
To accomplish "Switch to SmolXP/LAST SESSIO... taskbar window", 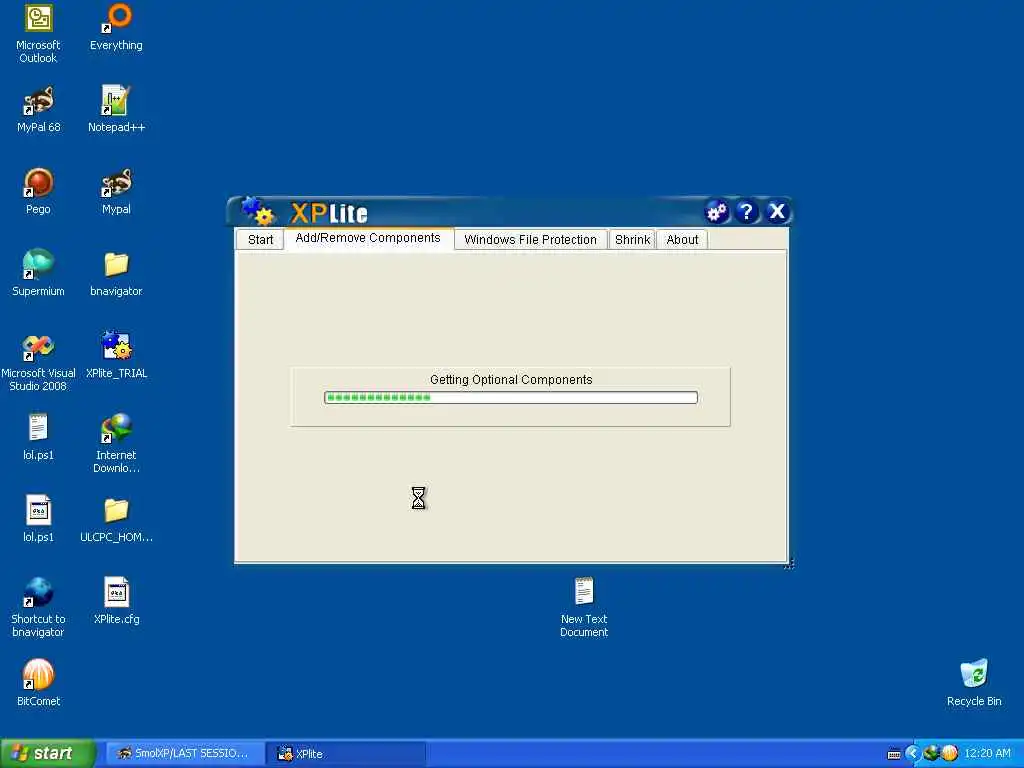I will point(185,754).
